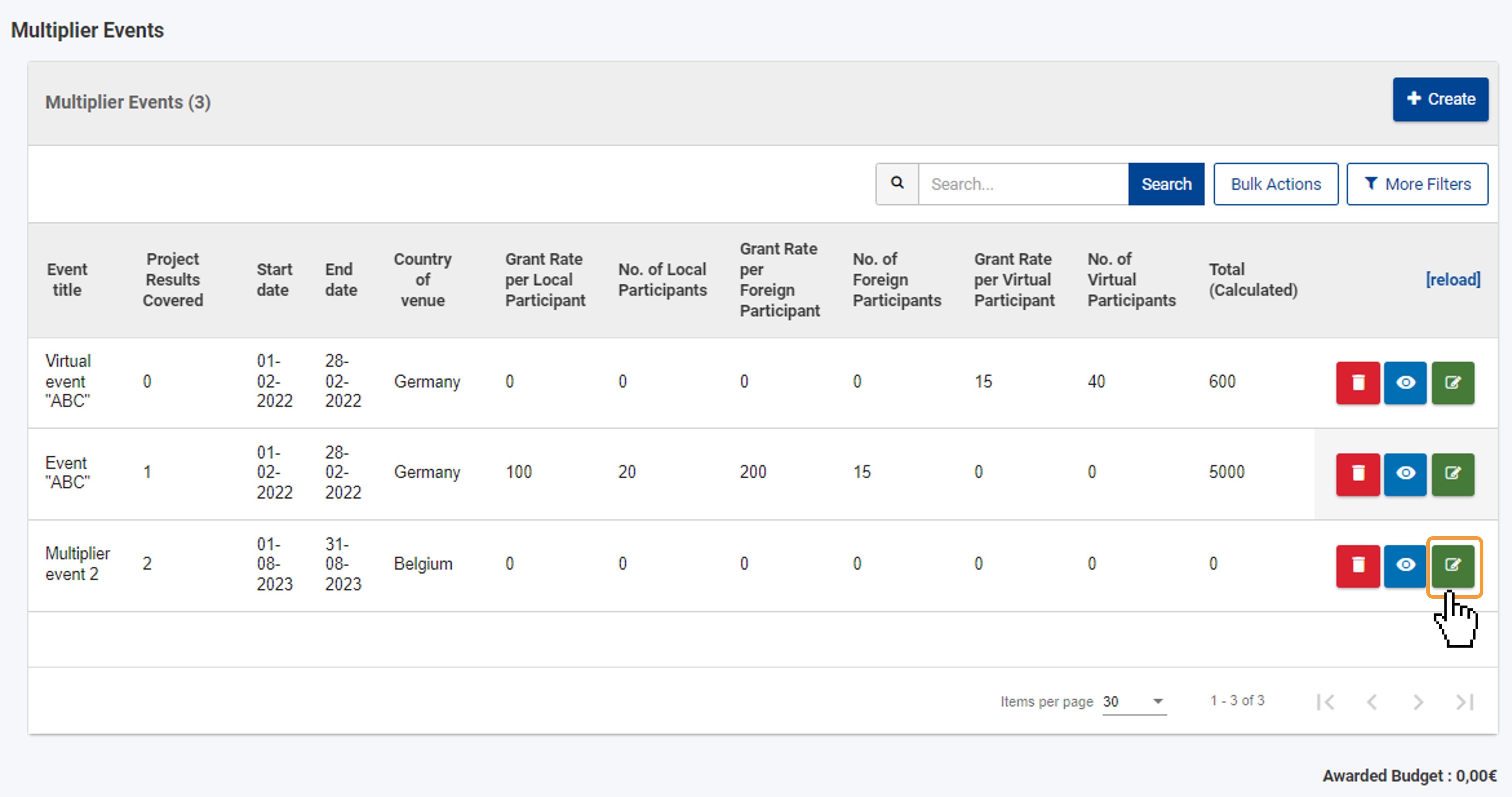
Task: Edit the Event "ABC" entry
Action: click(x=1453, y=473)
